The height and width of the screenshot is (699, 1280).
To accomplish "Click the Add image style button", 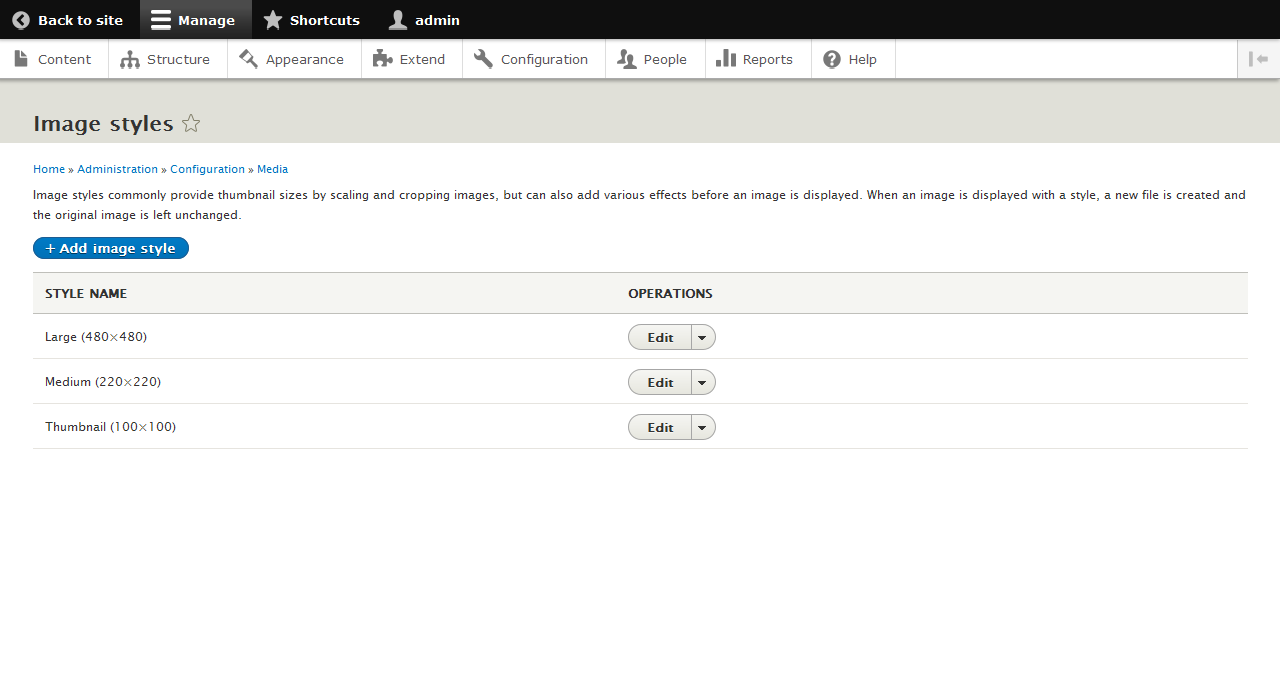I will coord(111,248).
